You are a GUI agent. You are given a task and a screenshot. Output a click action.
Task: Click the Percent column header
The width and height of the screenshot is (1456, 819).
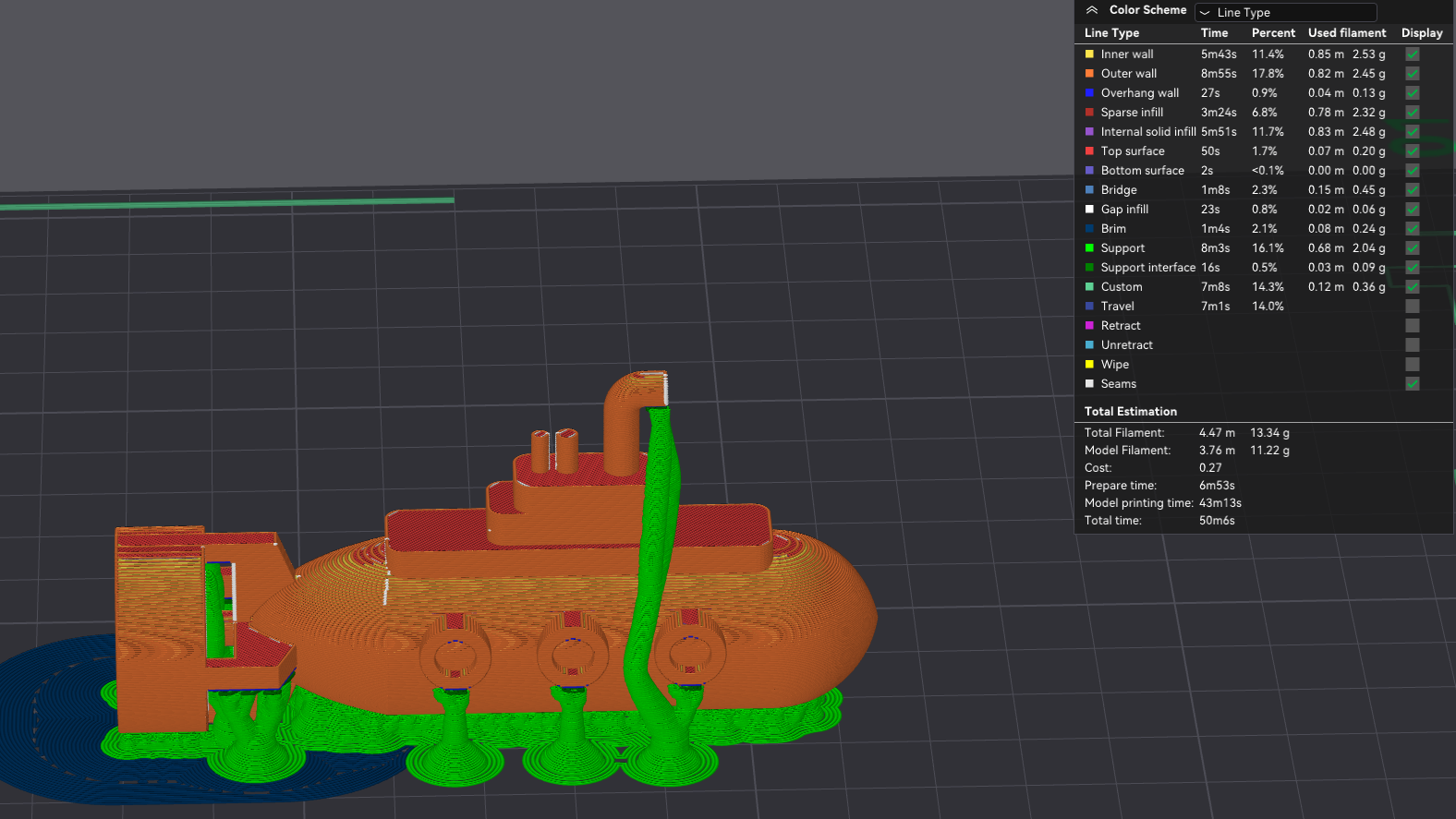[1273, 33]
